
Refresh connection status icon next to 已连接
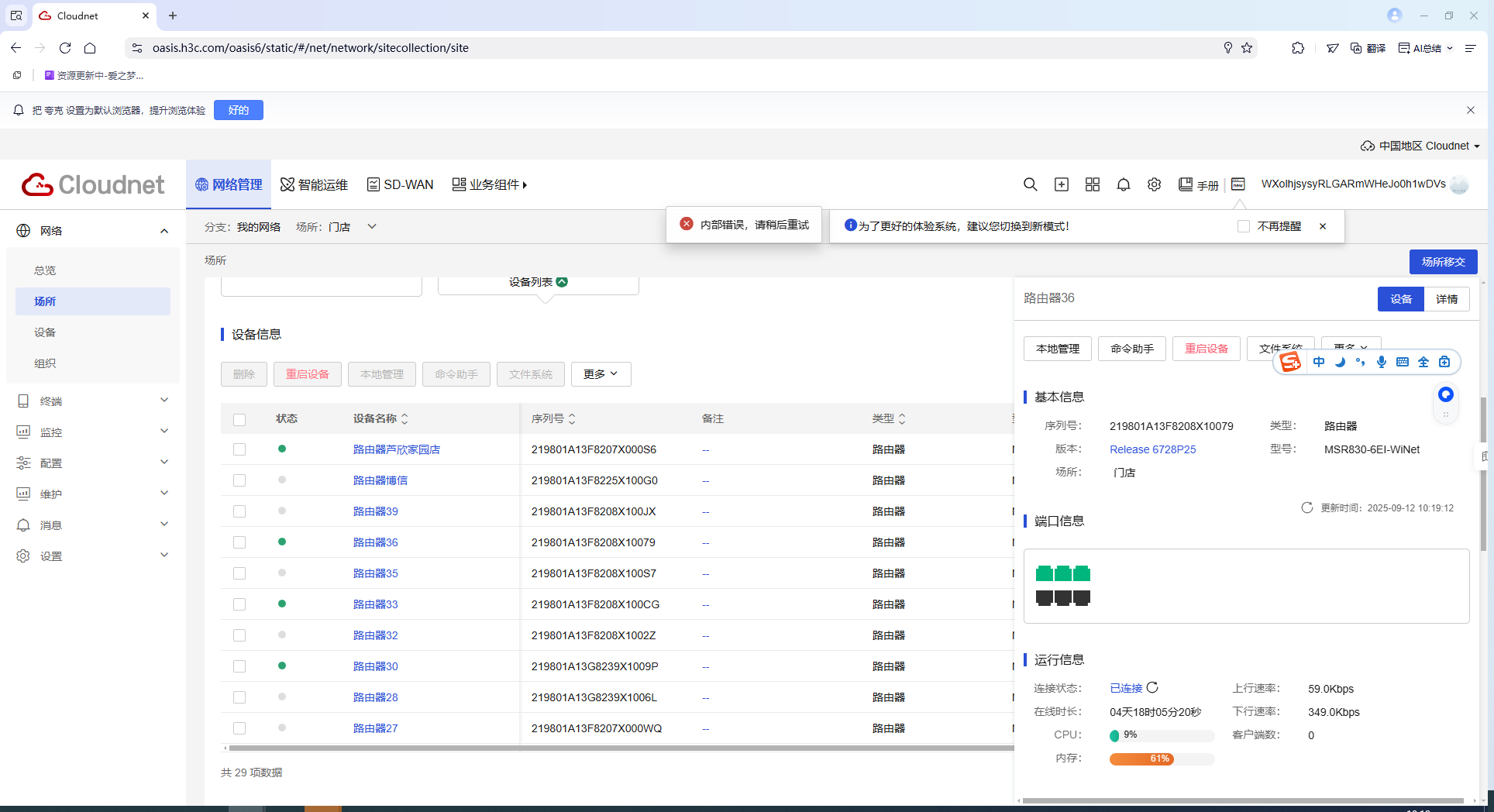(x=1152, y=687)
